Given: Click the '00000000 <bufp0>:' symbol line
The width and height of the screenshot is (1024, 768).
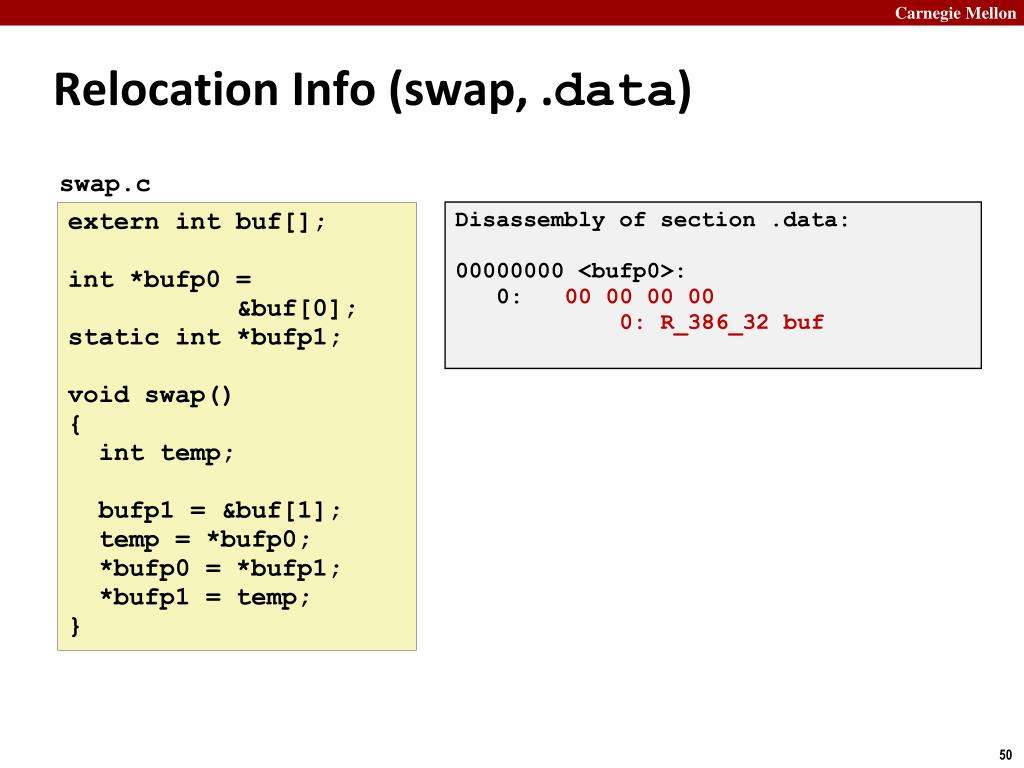Looking at the screenshot, I should pos(570,270).
